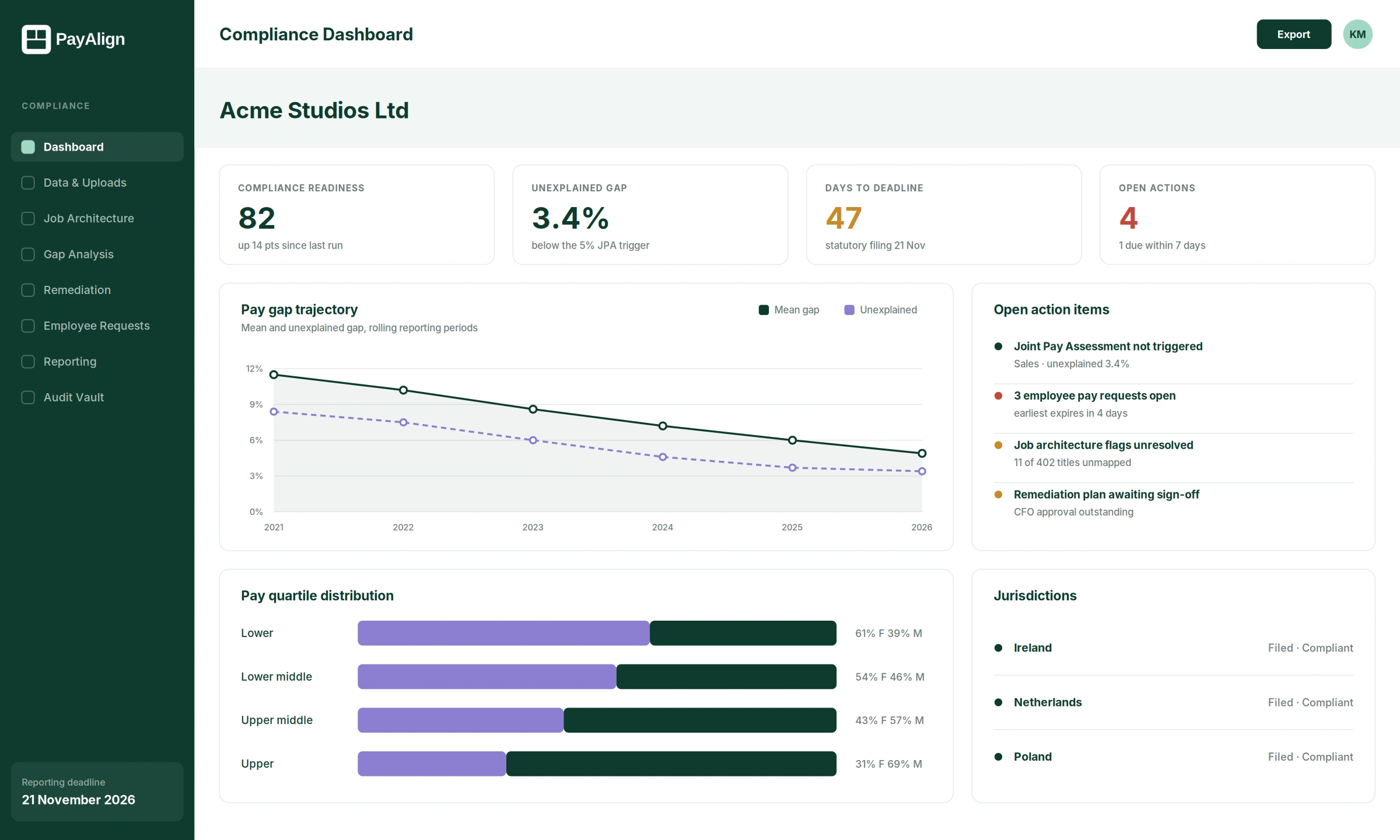Click the Unexplained legend swatch

pyautogui.click(x=849, y=310)
